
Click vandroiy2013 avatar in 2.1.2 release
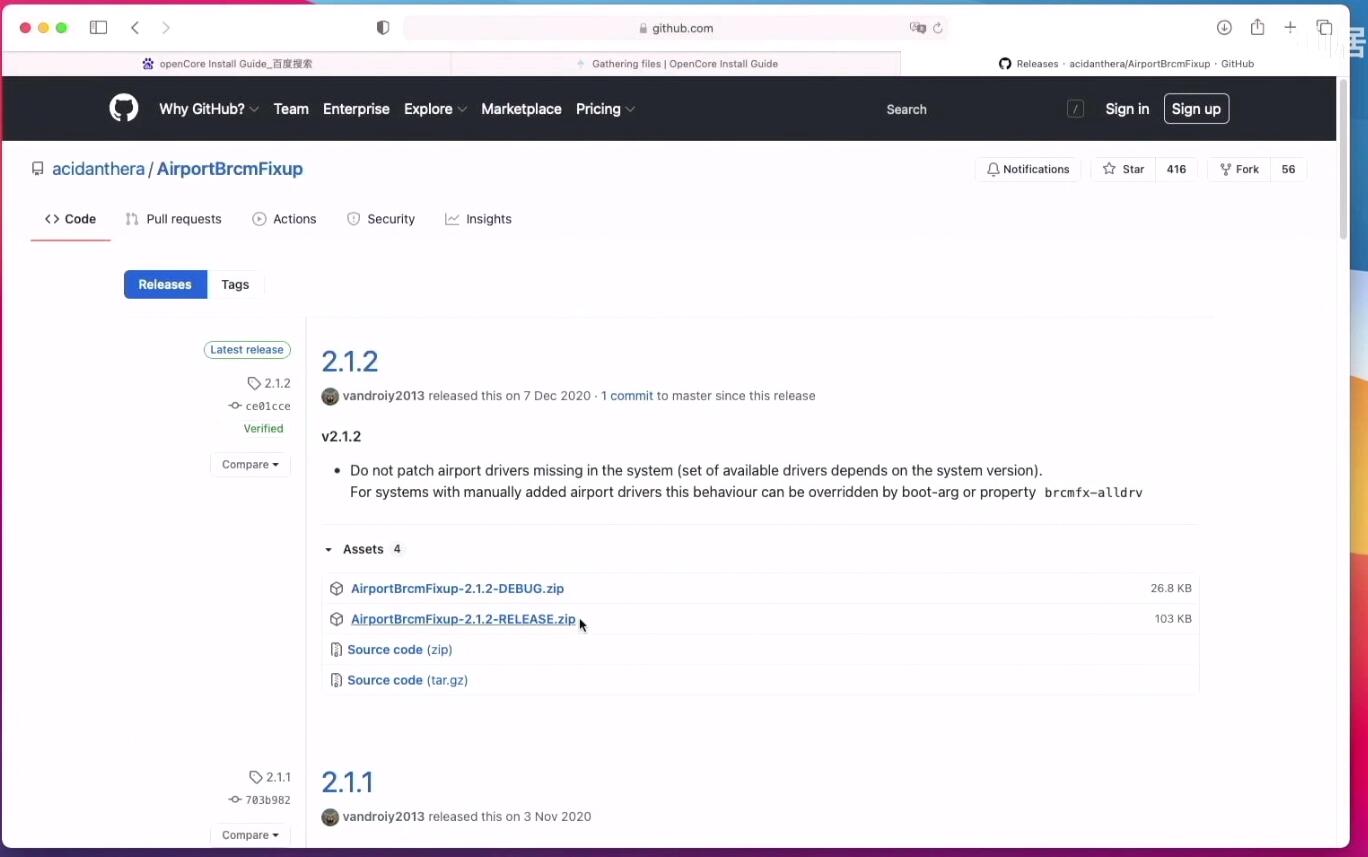pos(330,396)
